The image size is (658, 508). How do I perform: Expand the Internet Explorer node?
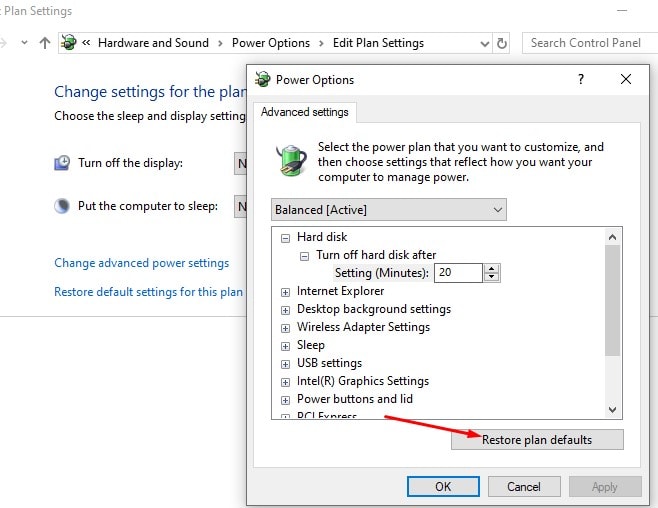tap(285, 292)
